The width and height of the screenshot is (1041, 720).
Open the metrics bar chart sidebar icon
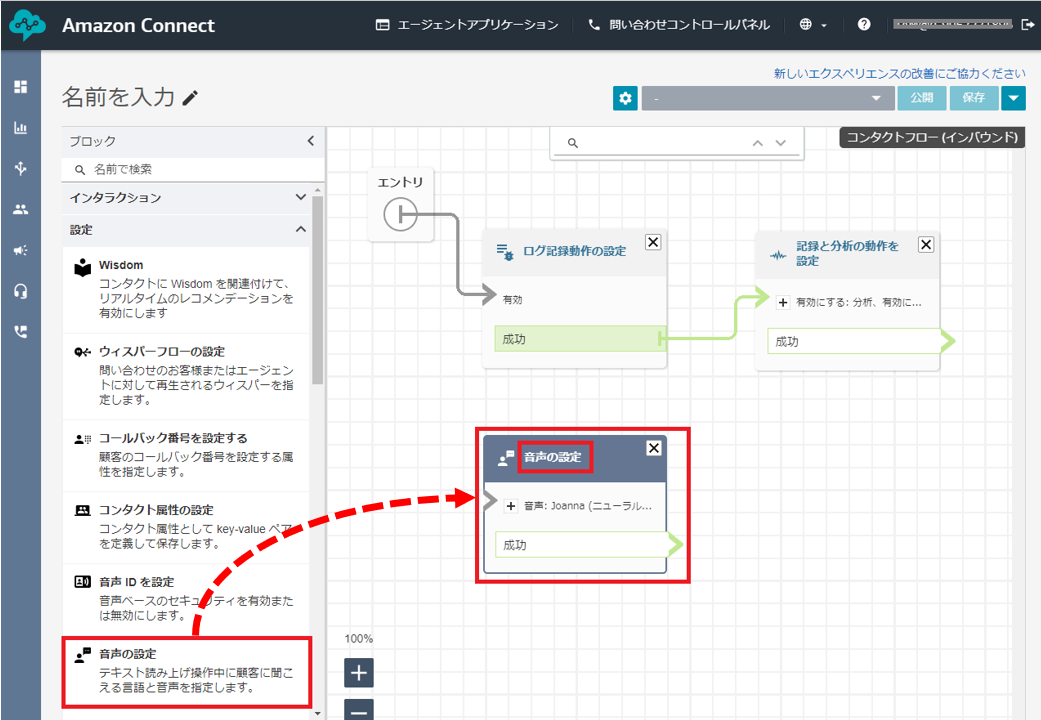pos(21,128)
